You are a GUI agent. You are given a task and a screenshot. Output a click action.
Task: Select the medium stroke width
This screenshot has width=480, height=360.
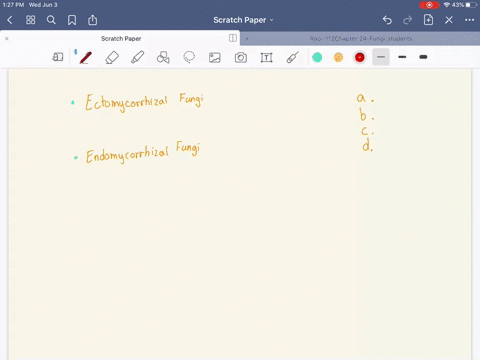click(402, 57)
